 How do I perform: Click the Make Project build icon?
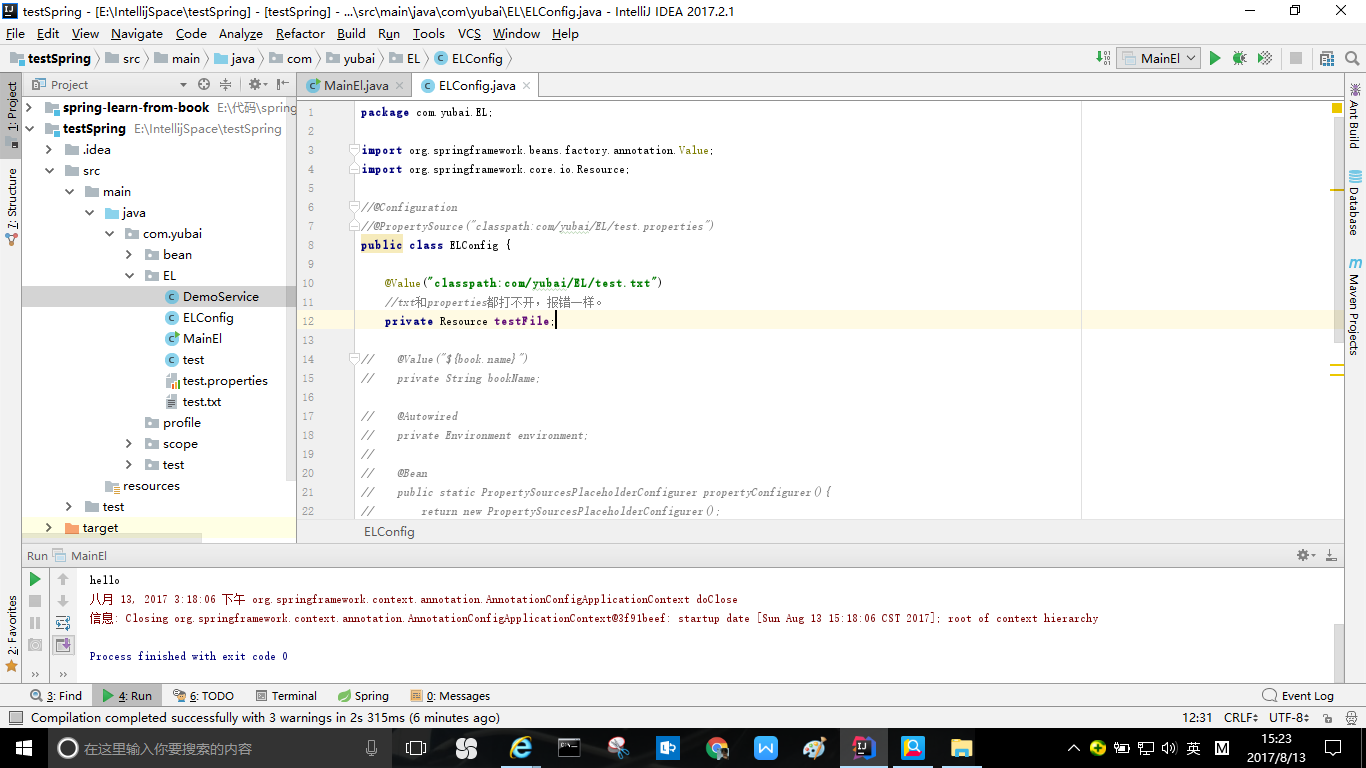(1103, 58)
